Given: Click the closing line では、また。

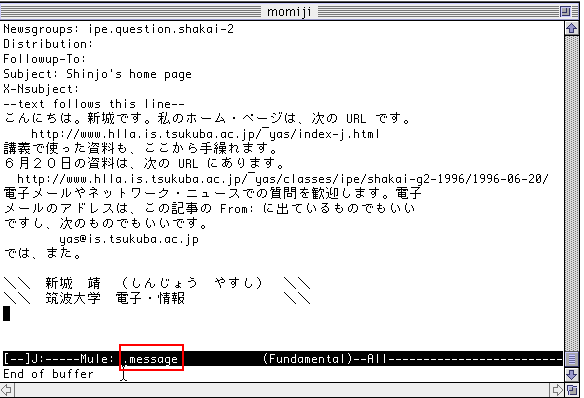Looking at the screenshot, I should [x=43, y=254].
